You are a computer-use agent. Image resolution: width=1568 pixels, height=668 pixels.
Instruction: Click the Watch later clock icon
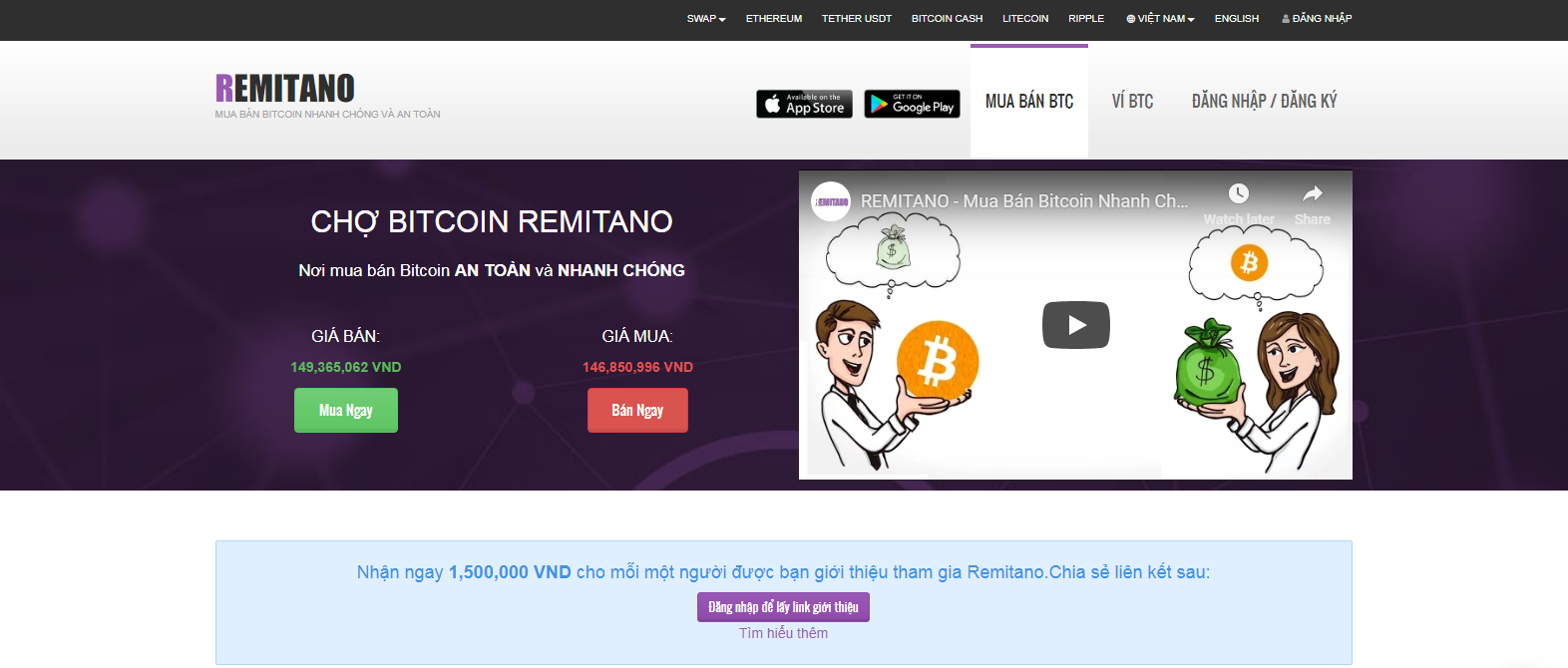click(1238, 193)
